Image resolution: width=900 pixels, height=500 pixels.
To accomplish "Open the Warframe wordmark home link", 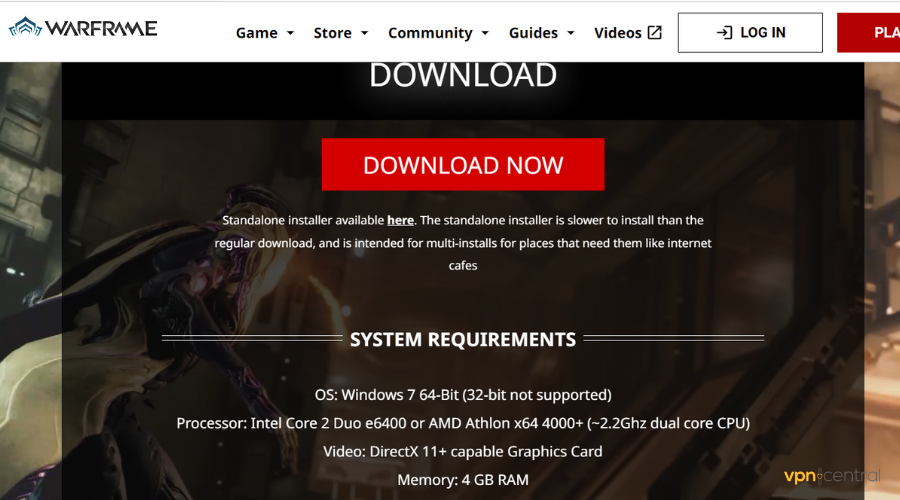I will (101, 28).
